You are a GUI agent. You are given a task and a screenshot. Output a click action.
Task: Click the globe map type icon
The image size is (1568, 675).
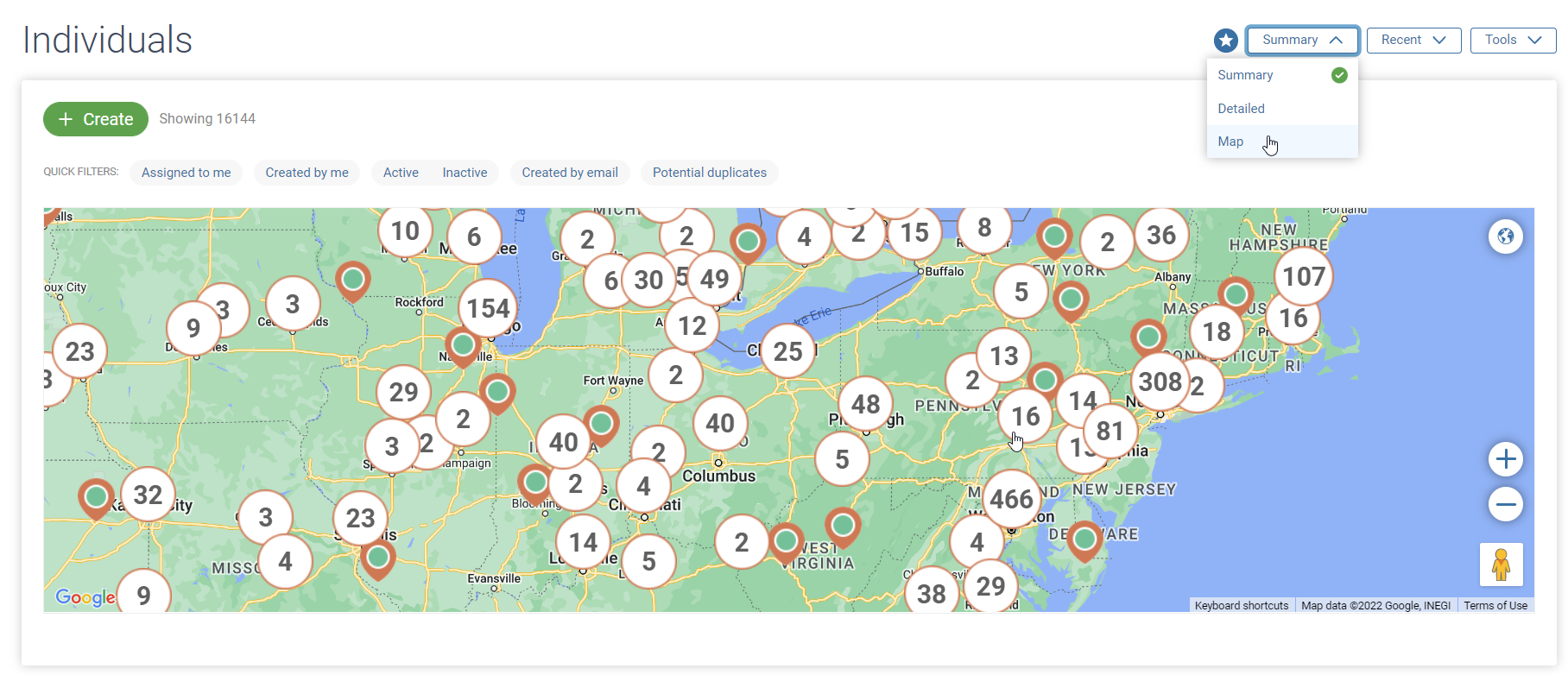pyautogui.click(x=1505, y=237)
